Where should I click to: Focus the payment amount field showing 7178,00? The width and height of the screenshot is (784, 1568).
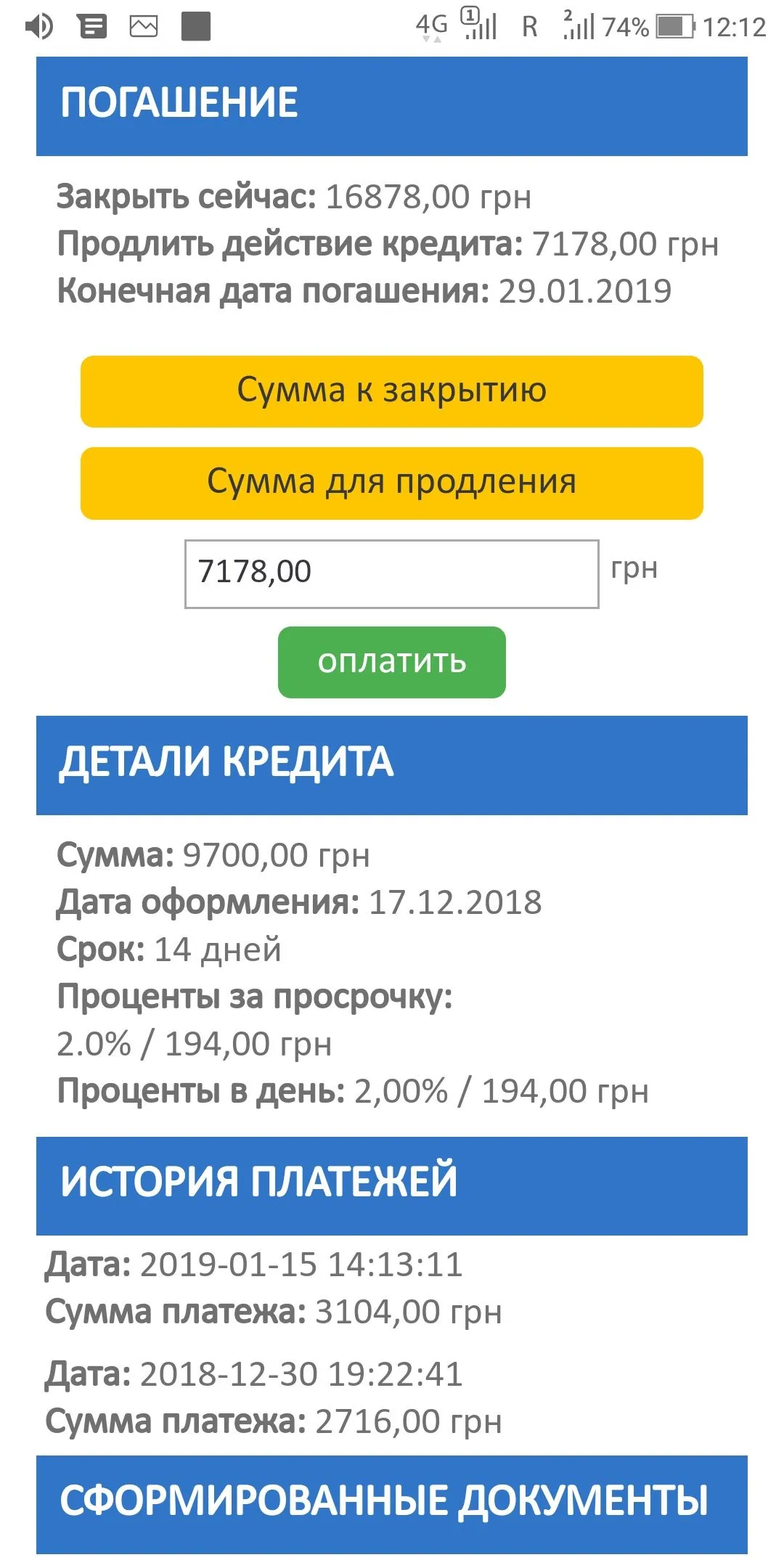coord(391,573)
